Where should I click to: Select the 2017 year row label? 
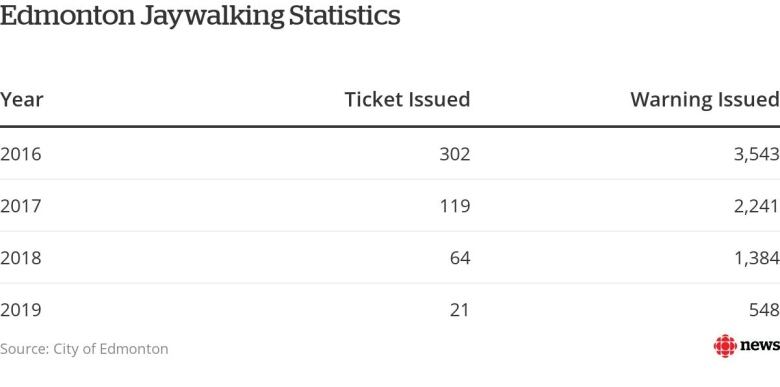click(20, 206)
